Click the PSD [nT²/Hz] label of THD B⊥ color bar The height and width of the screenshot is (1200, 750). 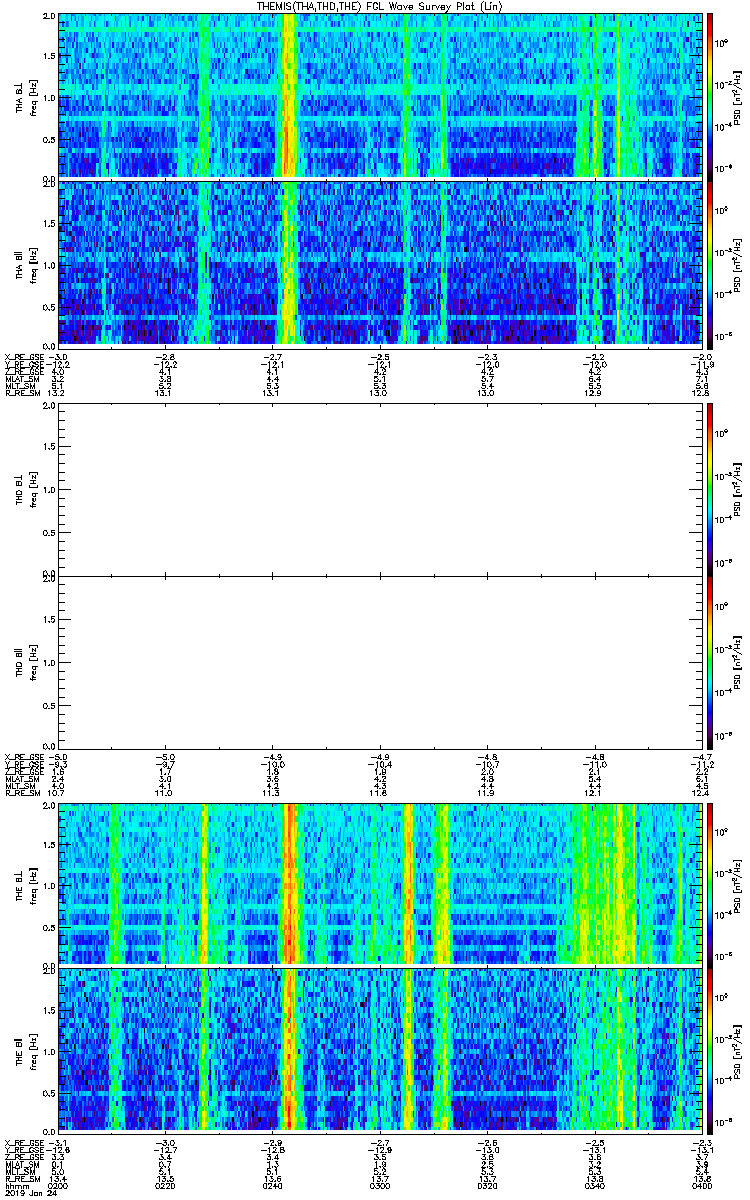pos(738,492)
